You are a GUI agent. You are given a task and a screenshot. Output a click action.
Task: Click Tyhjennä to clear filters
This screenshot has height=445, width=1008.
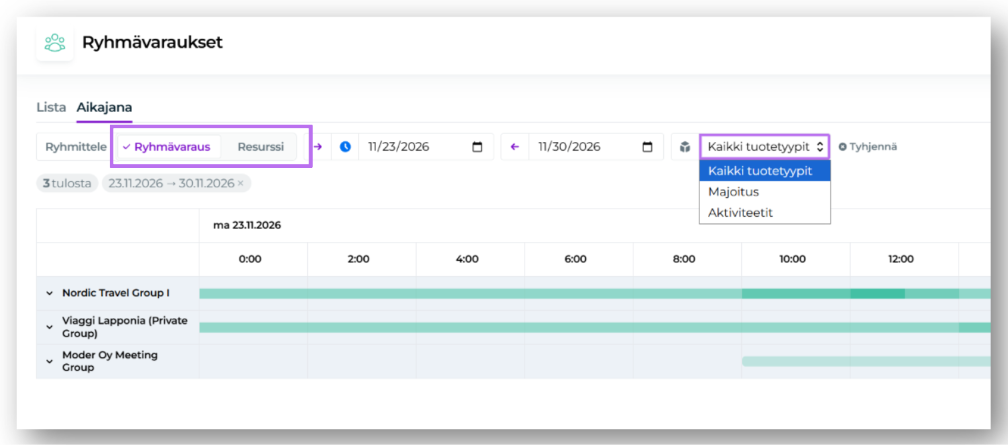point(868,147)
